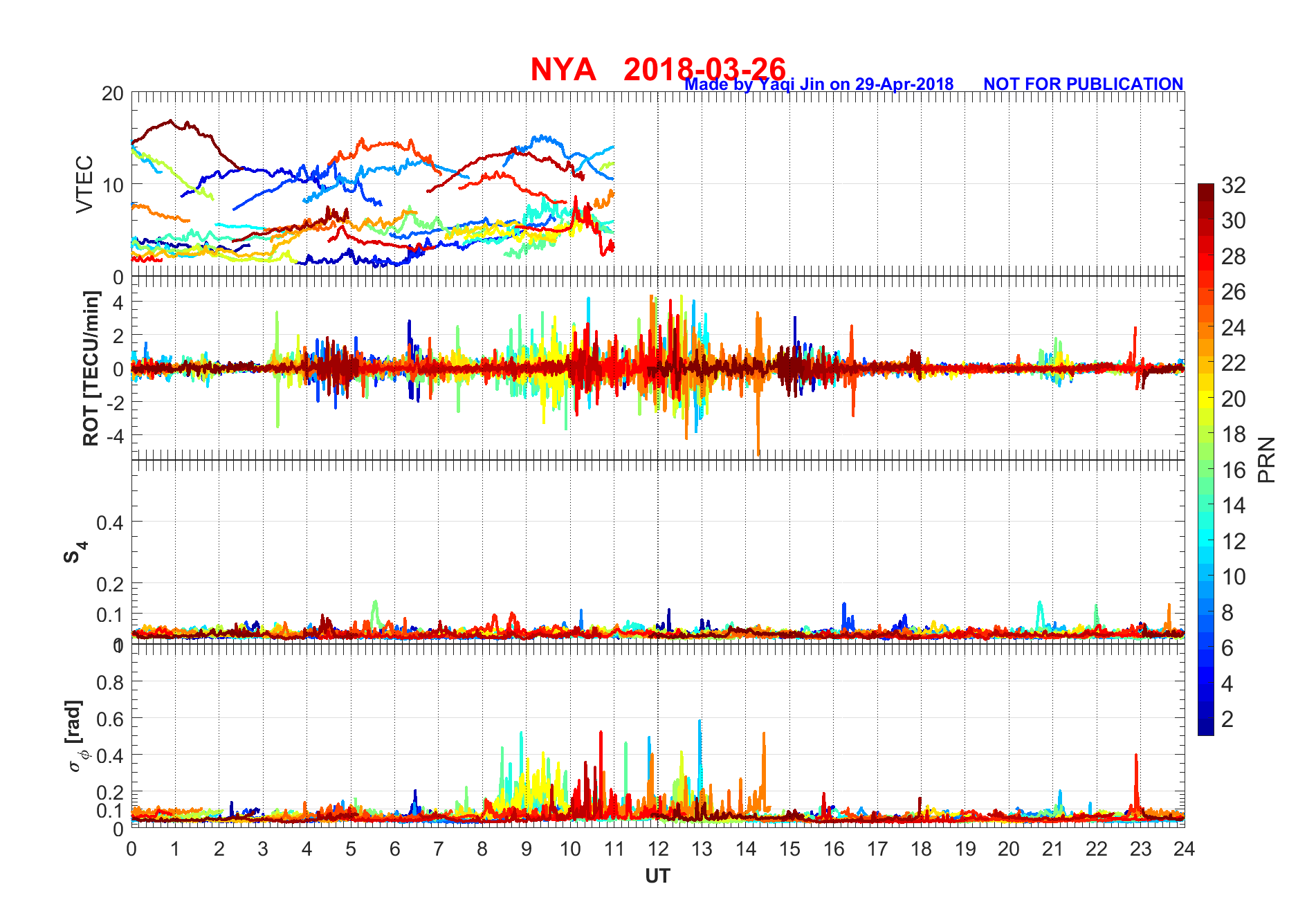
Task: Click the x-axis tick label 24
Action: [1184, 849]
